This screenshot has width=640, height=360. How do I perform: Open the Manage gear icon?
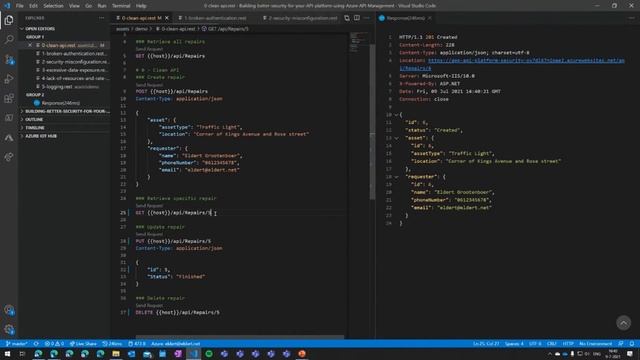pos(9,329)
